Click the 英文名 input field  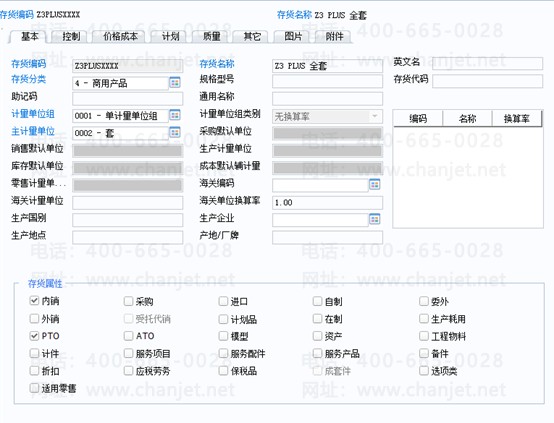[x=488, y=64]
